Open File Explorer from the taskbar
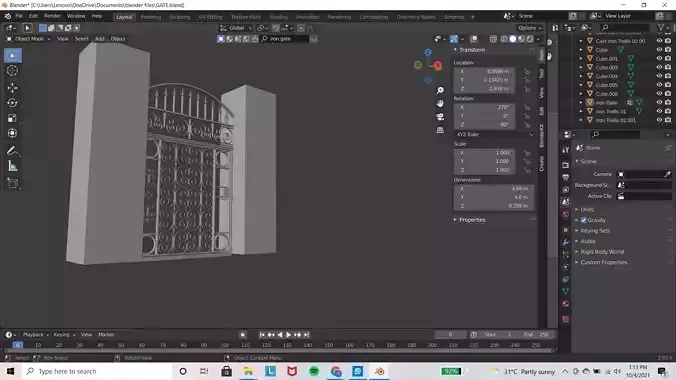676x380 pixels. click(x=248, y=371)
